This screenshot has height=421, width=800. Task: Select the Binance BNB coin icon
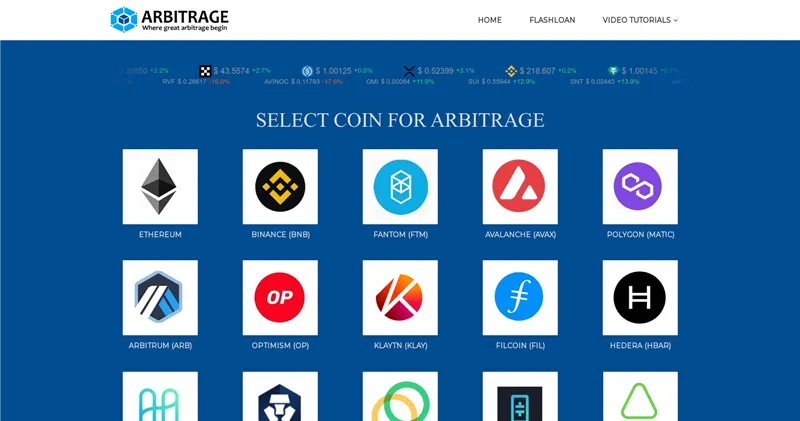280,186
